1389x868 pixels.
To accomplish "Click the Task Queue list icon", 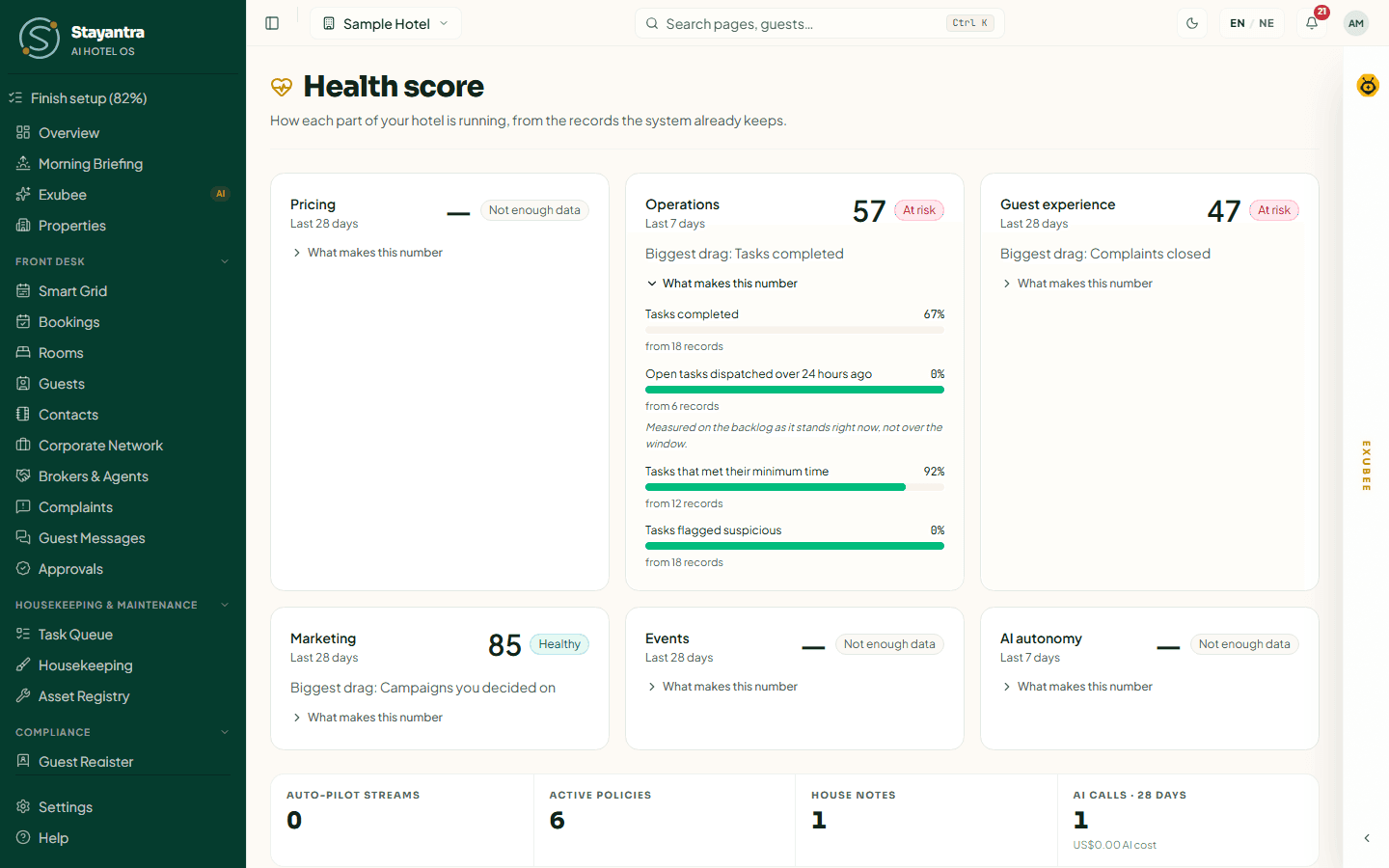I will point(23,635).
